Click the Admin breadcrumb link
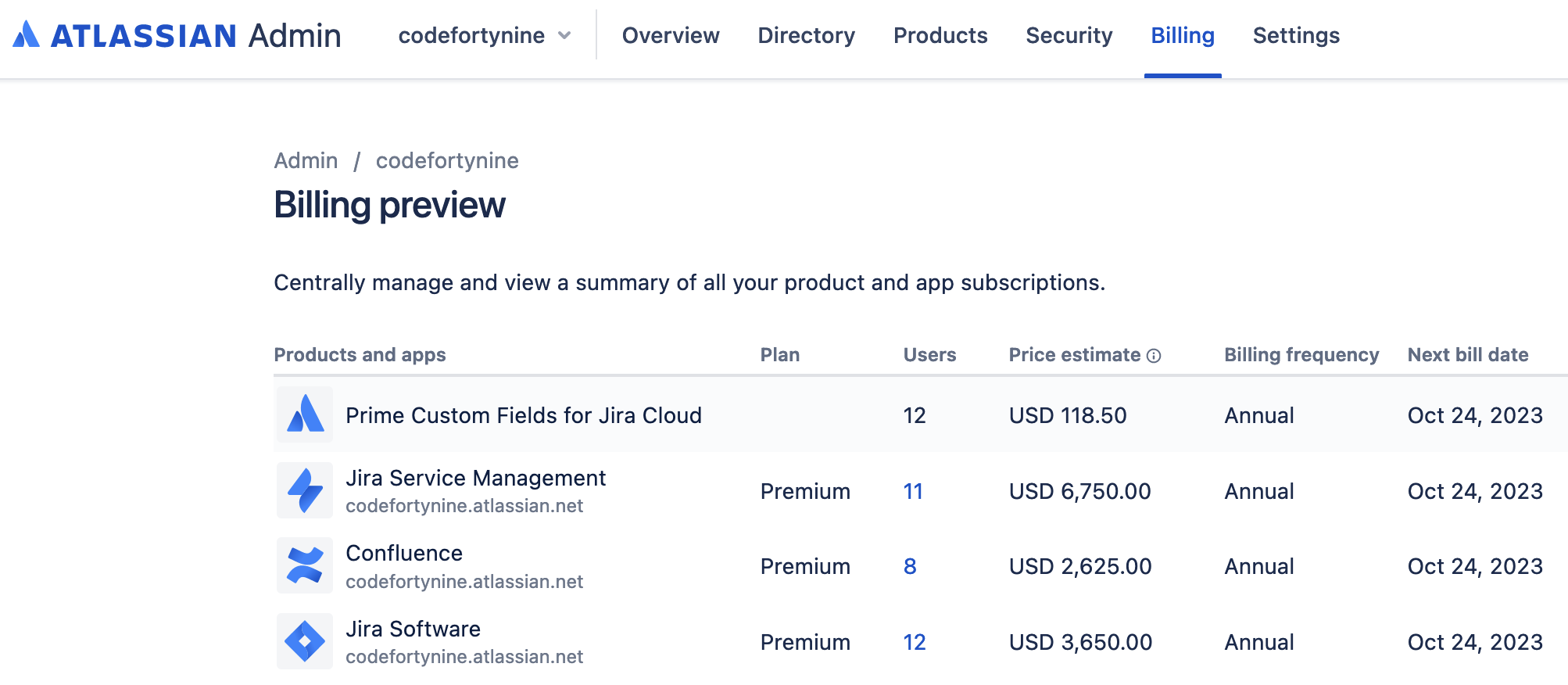This screenshot has height=685, width=1568. click(306, 161)
